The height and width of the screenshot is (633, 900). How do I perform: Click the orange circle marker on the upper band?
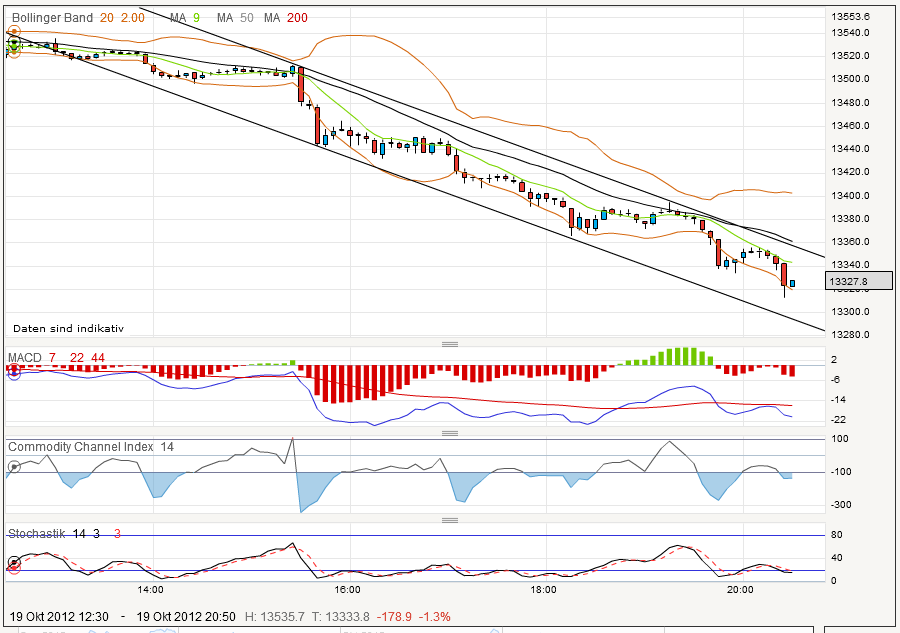(14, 31)
